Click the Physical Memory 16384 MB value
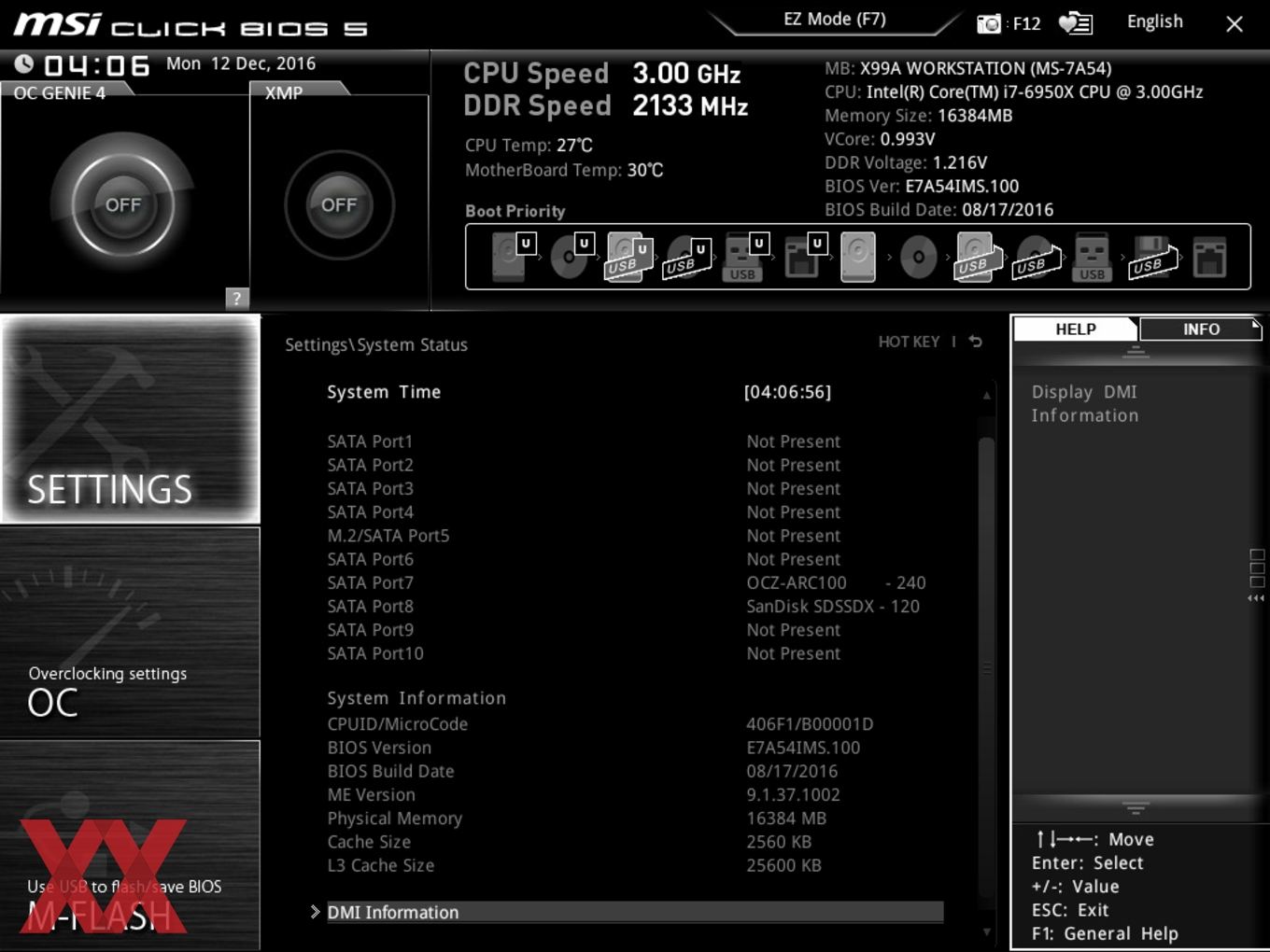This screenshot has width=1270, height=952. pos(786,818)
